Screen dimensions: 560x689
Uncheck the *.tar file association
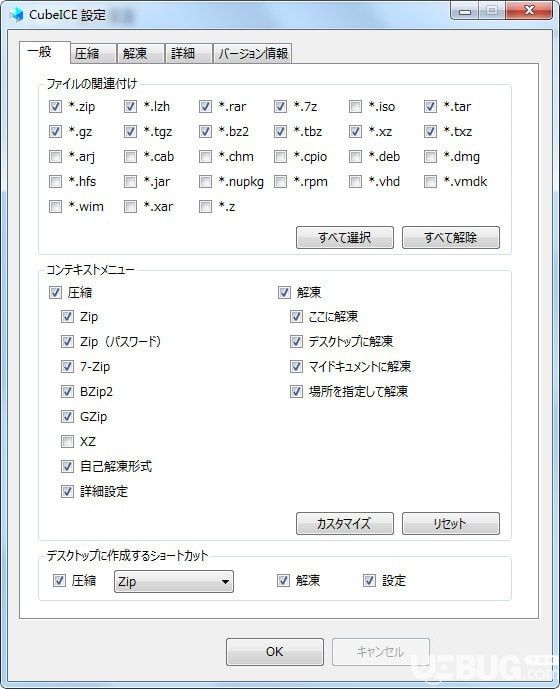[x=430, y=106]
